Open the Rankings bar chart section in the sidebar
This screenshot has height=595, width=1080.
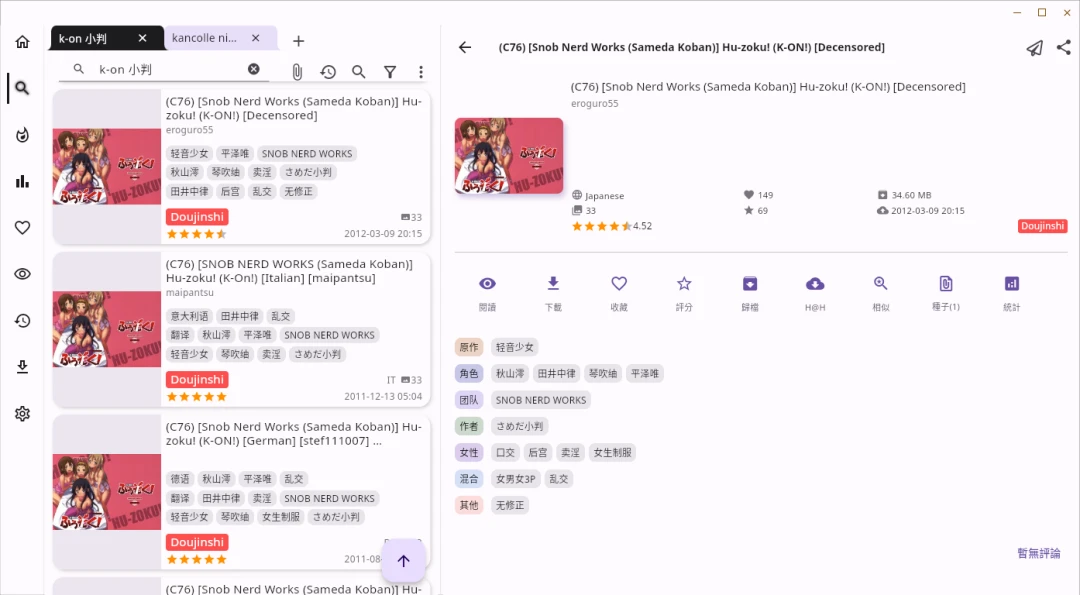pos(22,181)
